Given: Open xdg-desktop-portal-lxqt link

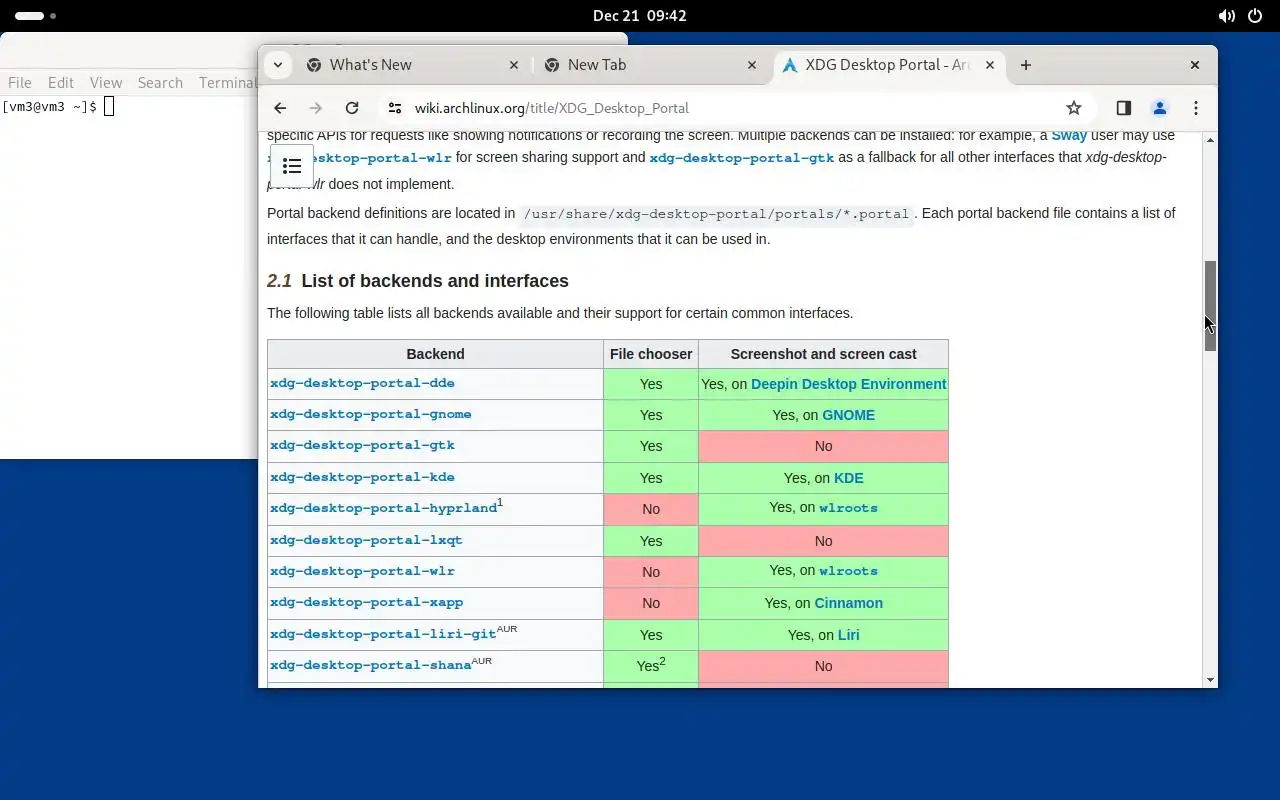Looking at the screenshot, I should click(x=366, y=540).
